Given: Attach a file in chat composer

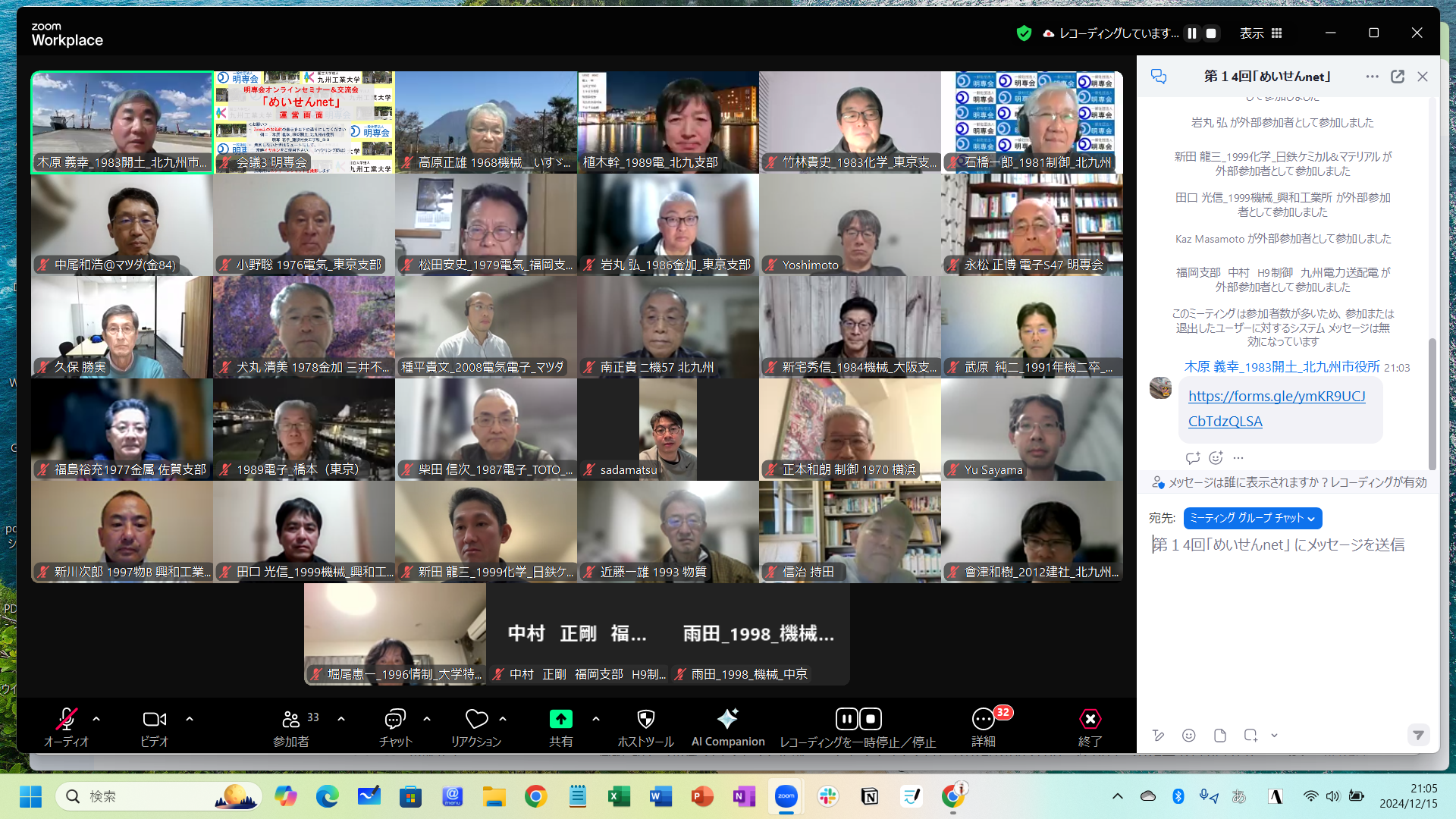Looking at the screenshot, I should (x=1219, y=736).
